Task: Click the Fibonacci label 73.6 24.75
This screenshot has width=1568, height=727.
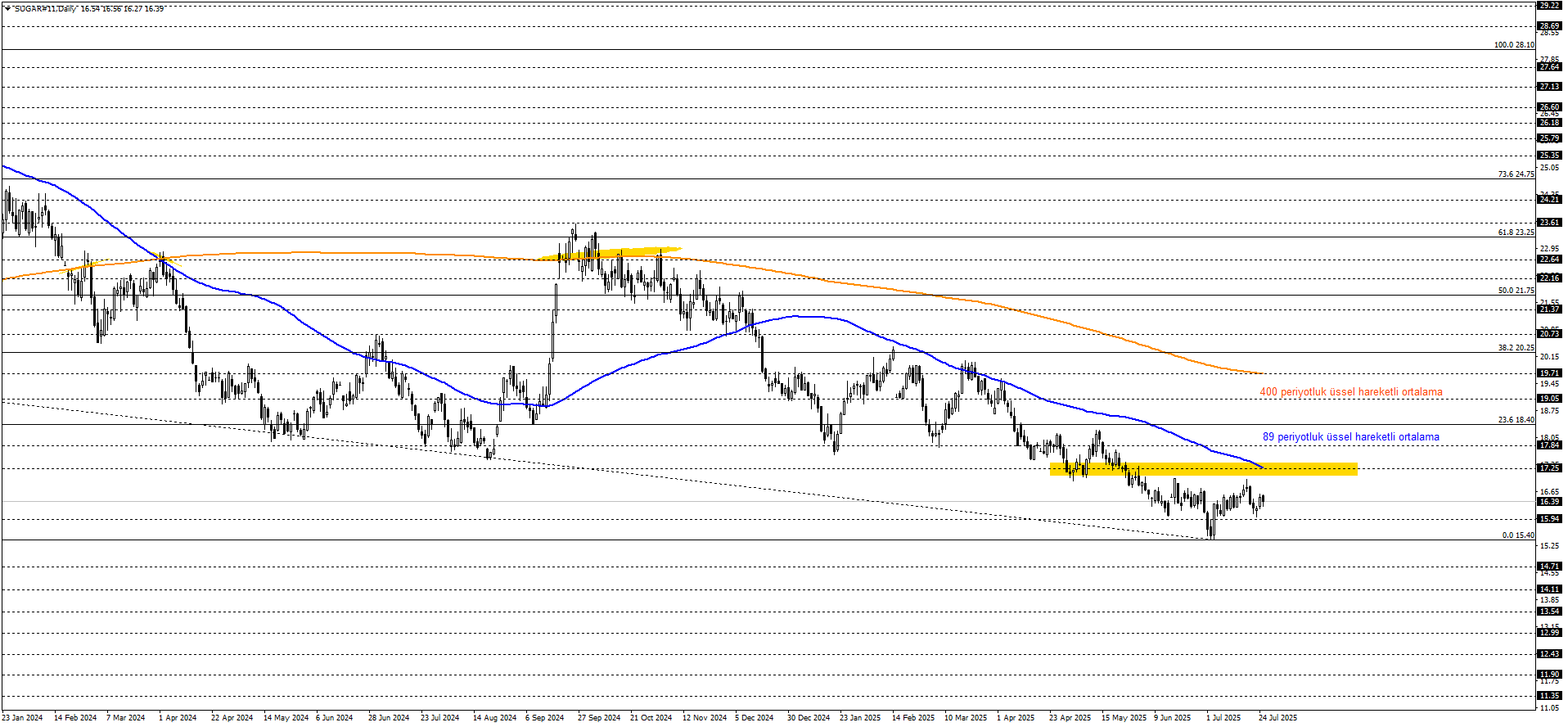Action: pyautogui.click(x=1516, y=174)
